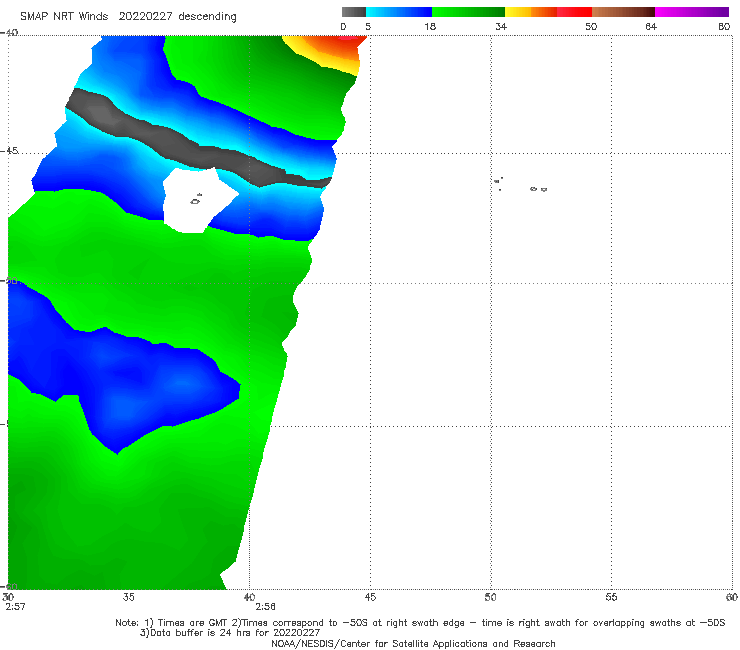Click longitude axis label 55
The image size is (740, 650).
coord(611,597)
